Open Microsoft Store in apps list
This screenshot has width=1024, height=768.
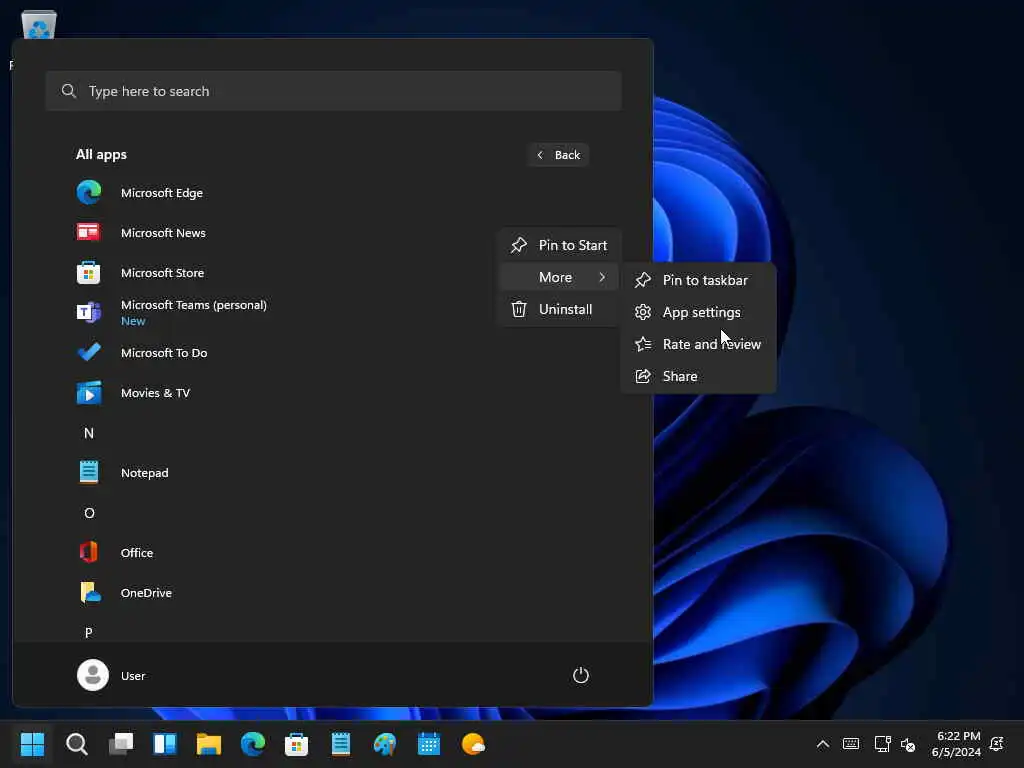point(332,272)
